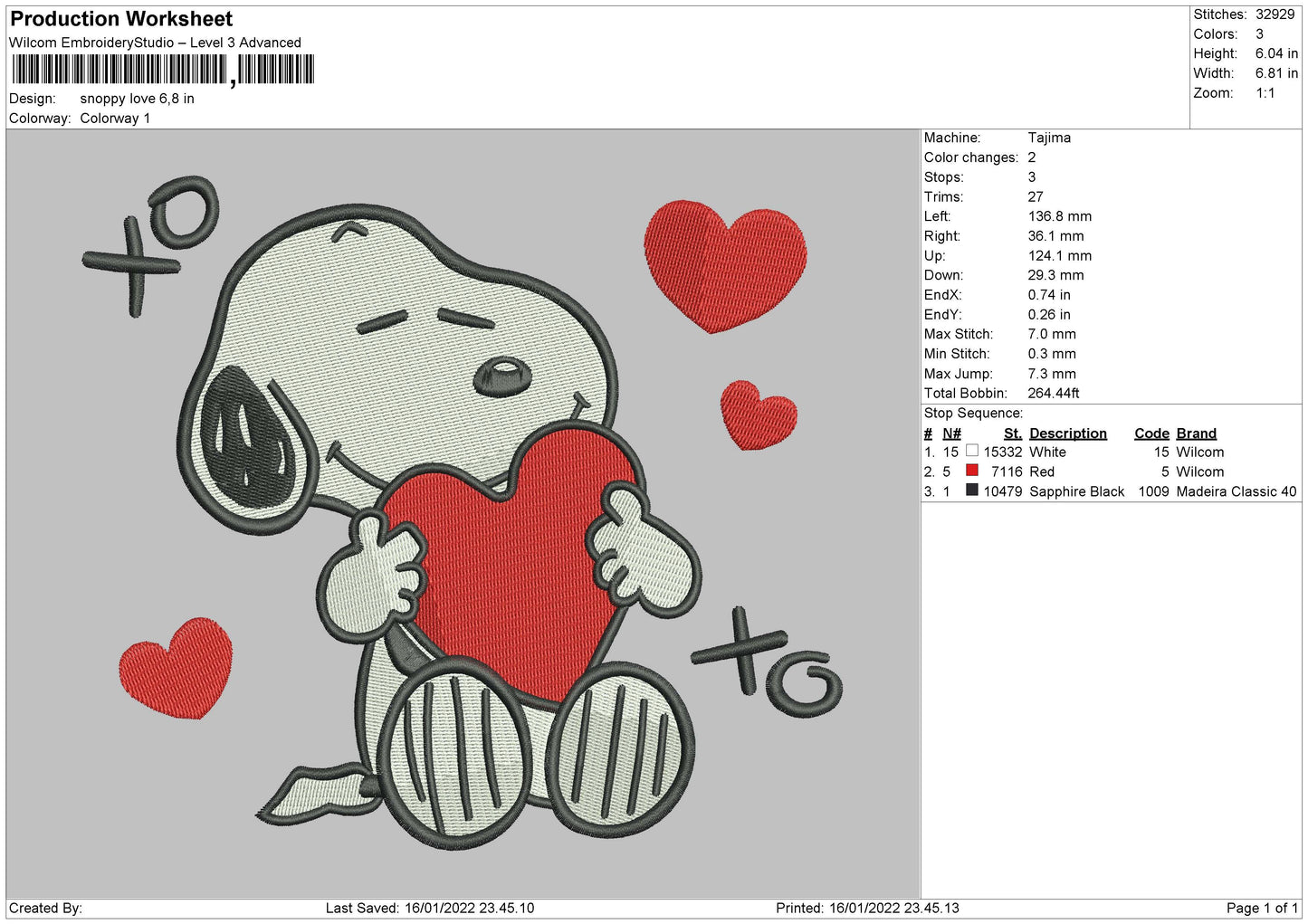Viewport: 1308px width, 924px height.
Task: Click the underlined Description column header
Action: (x=1067, y=433)
